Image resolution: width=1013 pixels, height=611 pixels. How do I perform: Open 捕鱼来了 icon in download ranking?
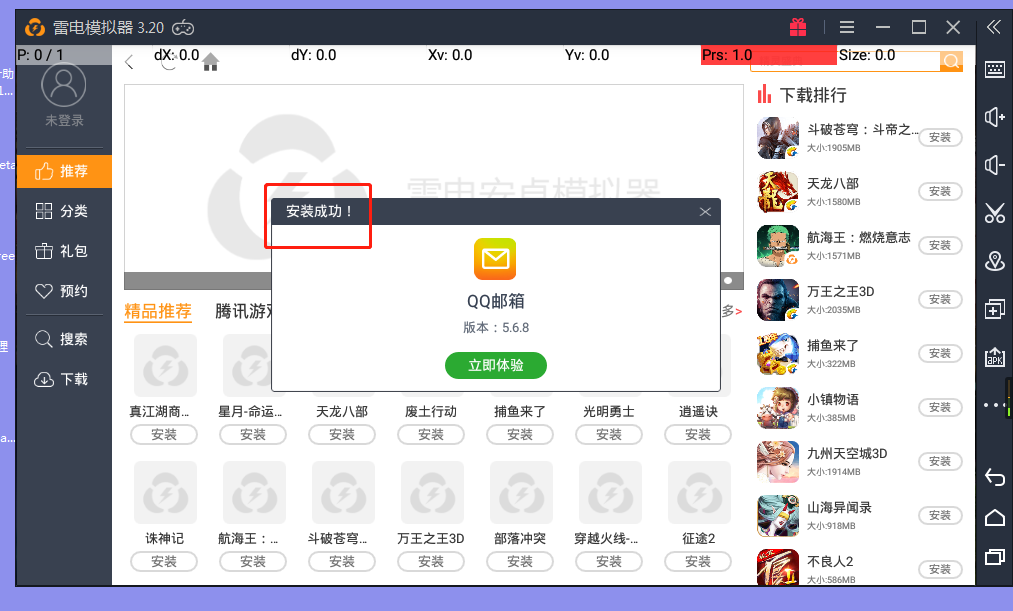pyautogui.click(x=778, y=354)
